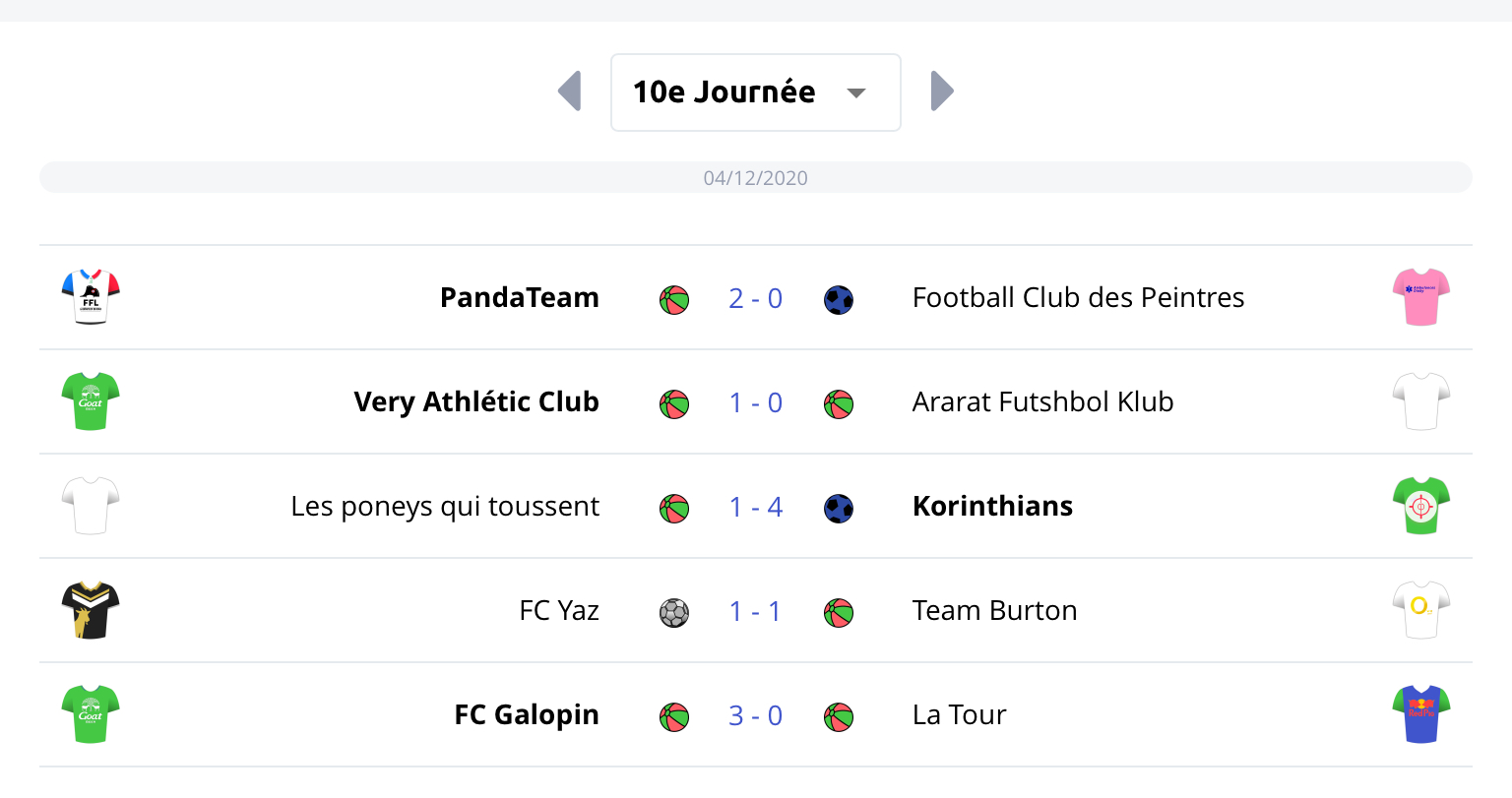This screenshot has width=1512, height=798.
Task: Open the PandaTeam team link
Action: pyautogui.click(x=519, y=297)
